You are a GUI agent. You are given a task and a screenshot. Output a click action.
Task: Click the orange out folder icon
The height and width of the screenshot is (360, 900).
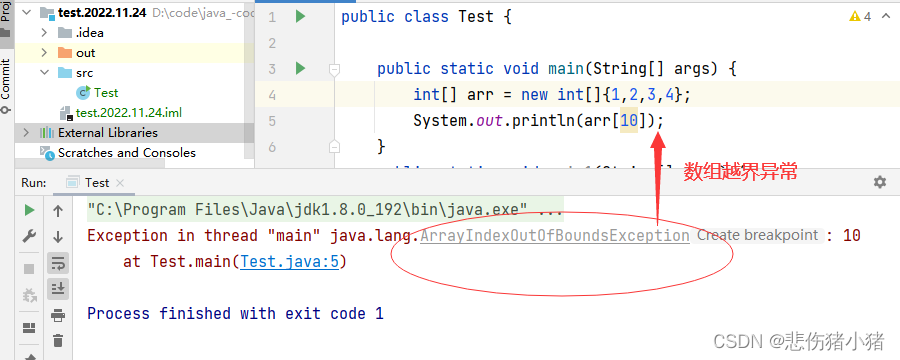pyautogui.click(x=65, y=53)
